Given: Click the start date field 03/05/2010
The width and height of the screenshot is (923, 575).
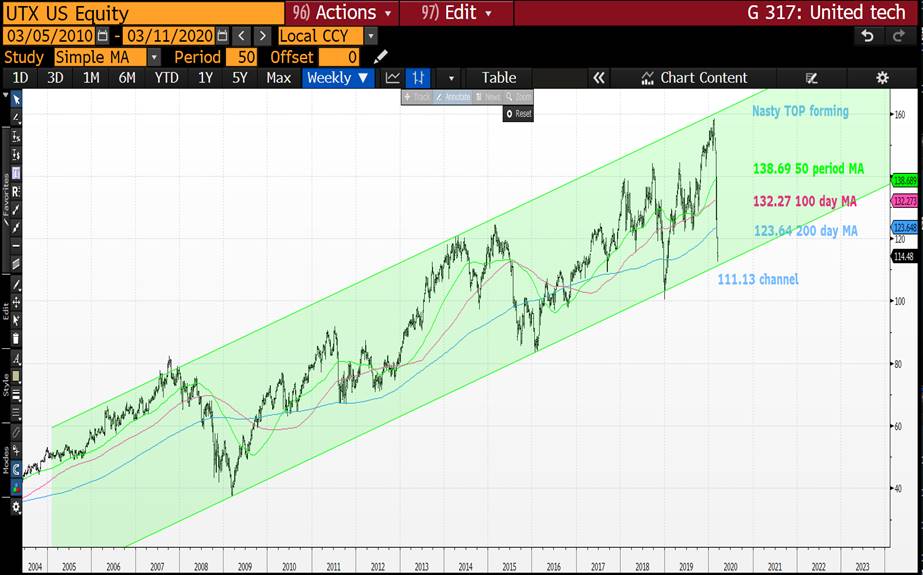Looking at the screenshot, I should pyautogui.click(x=49, y=36).
